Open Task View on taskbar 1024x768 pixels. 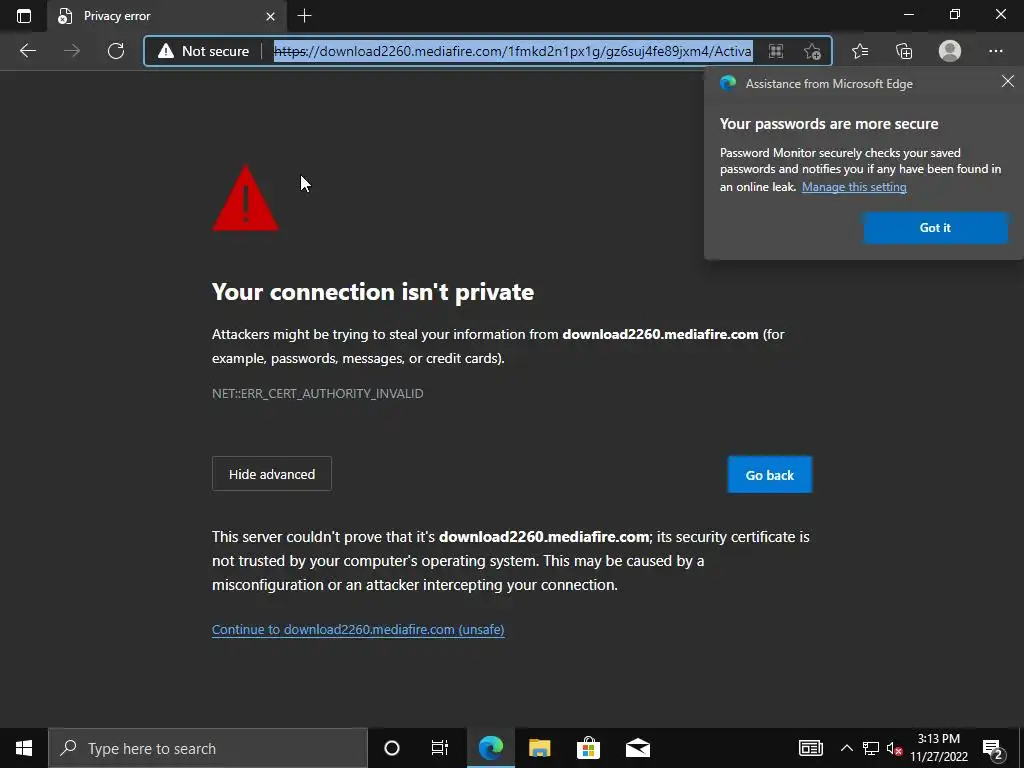pyautogui.click(x=440, y=748)
